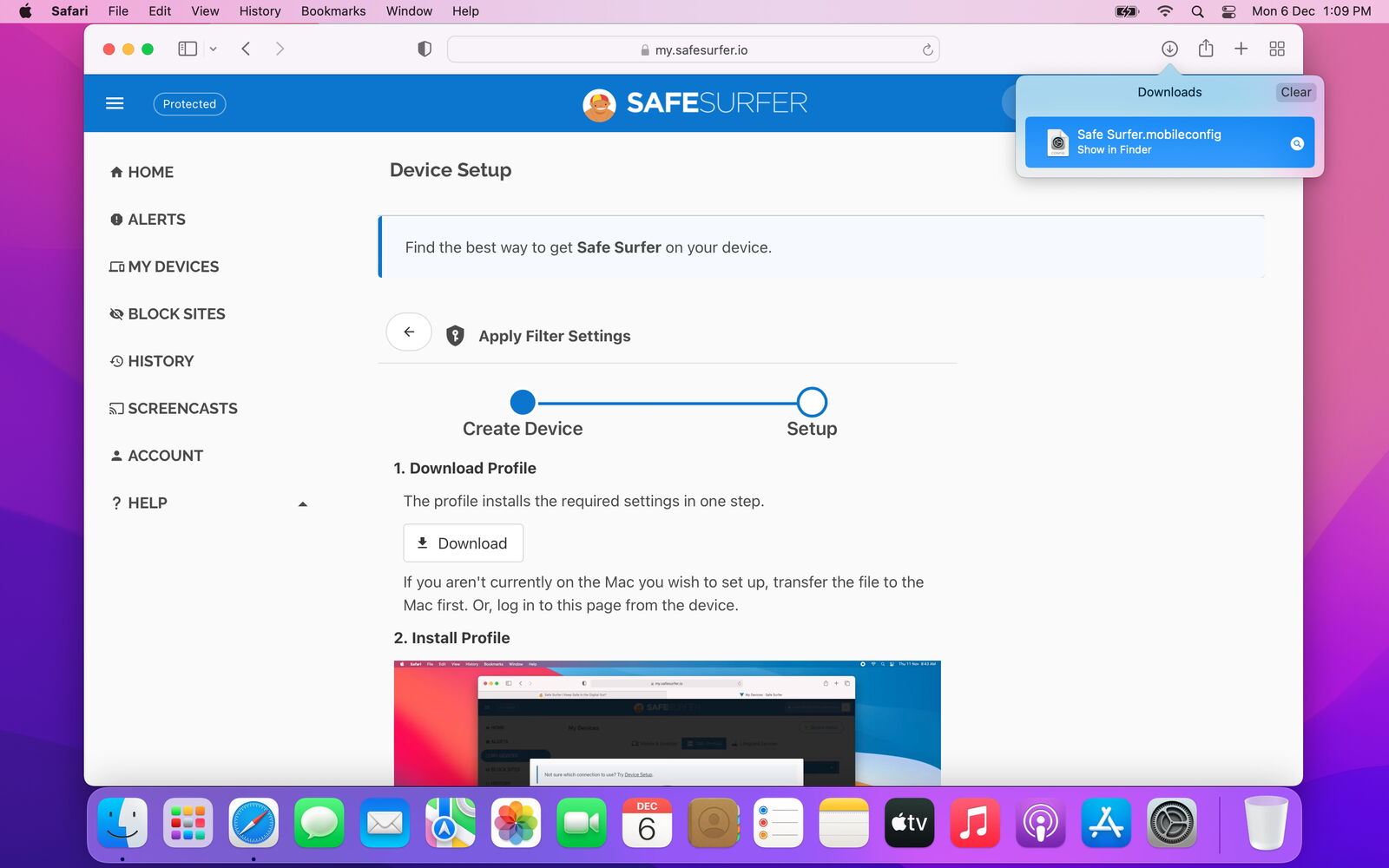Screen dimensions: 1389x868
Task: Collapse the HELP section arrow
Action: tap(303, 503)
